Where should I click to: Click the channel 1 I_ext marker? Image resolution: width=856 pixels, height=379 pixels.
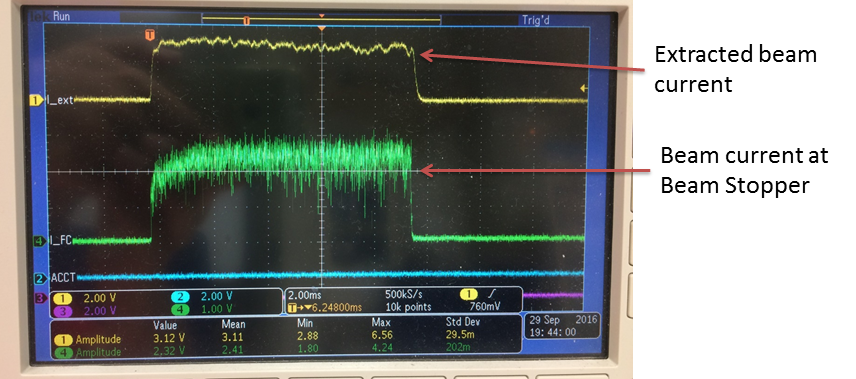(37, 100)
